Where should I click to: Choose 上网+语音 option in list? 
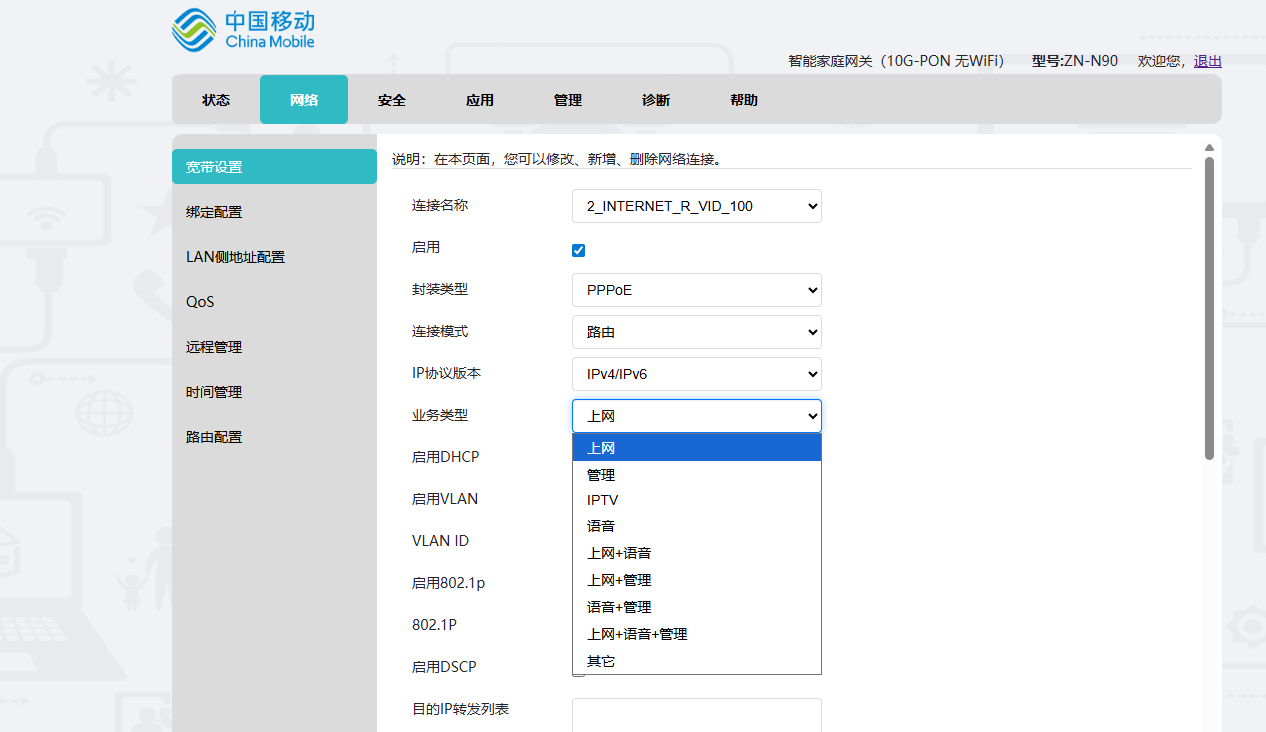click(x=697, y=553)
